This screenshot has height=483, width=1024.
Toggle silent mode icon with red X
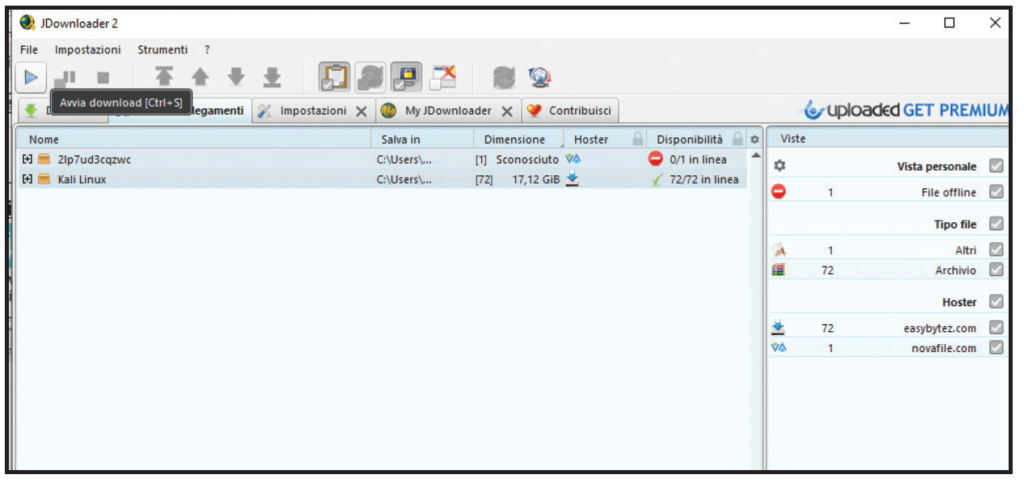[x=443, y=78]
